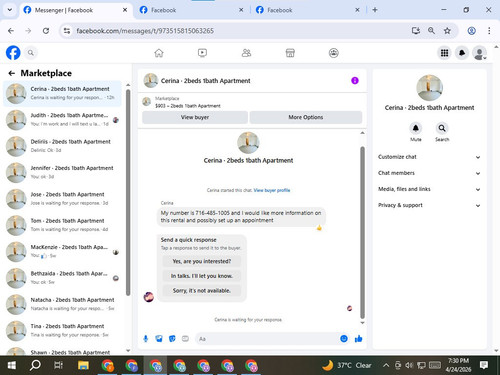Expand the Privacy & support section
This screenshot has height=375, width=500.
tap(429, 205)
